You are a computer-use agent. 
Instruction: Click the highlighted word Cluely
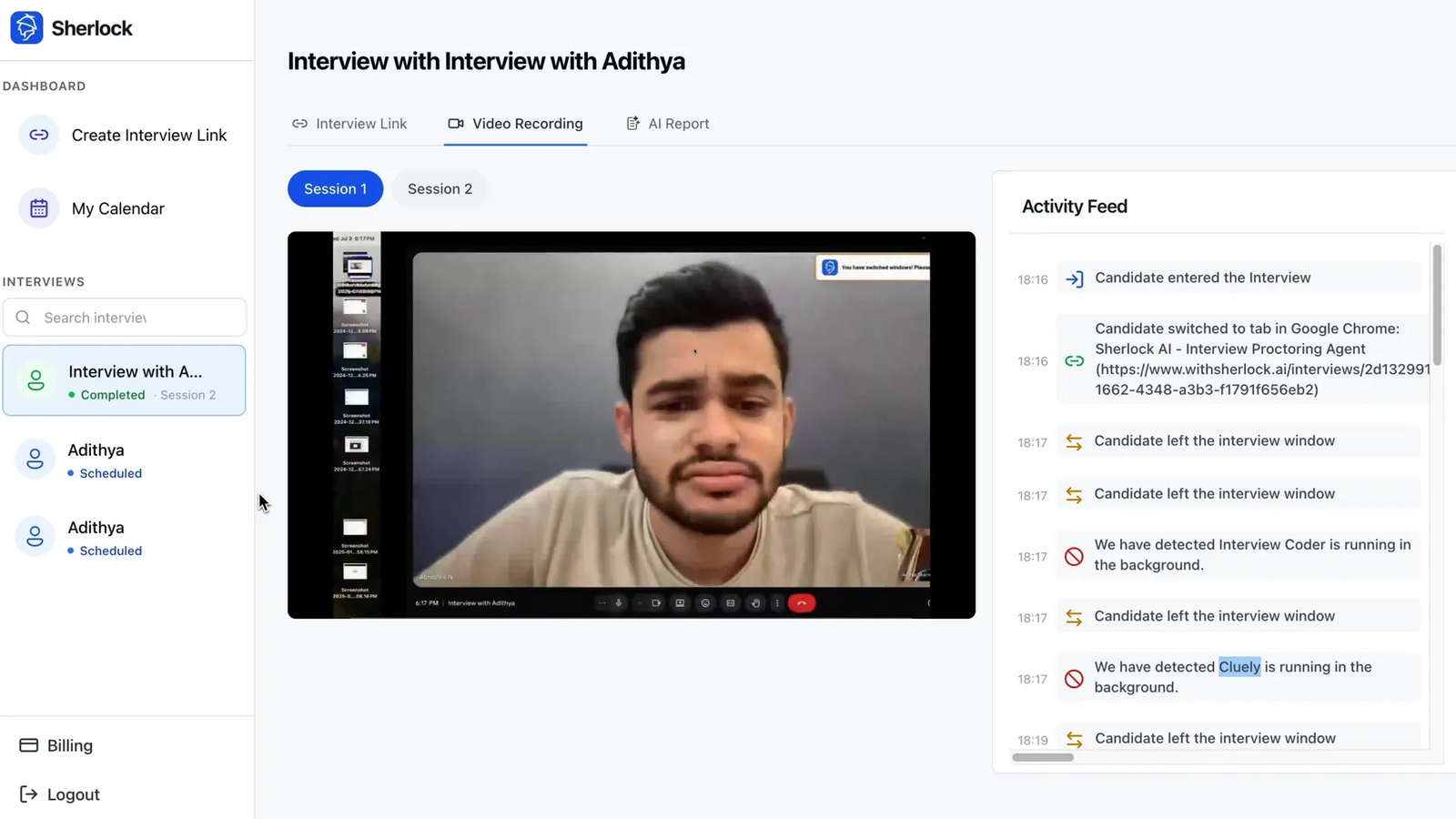coord(1239,667)
